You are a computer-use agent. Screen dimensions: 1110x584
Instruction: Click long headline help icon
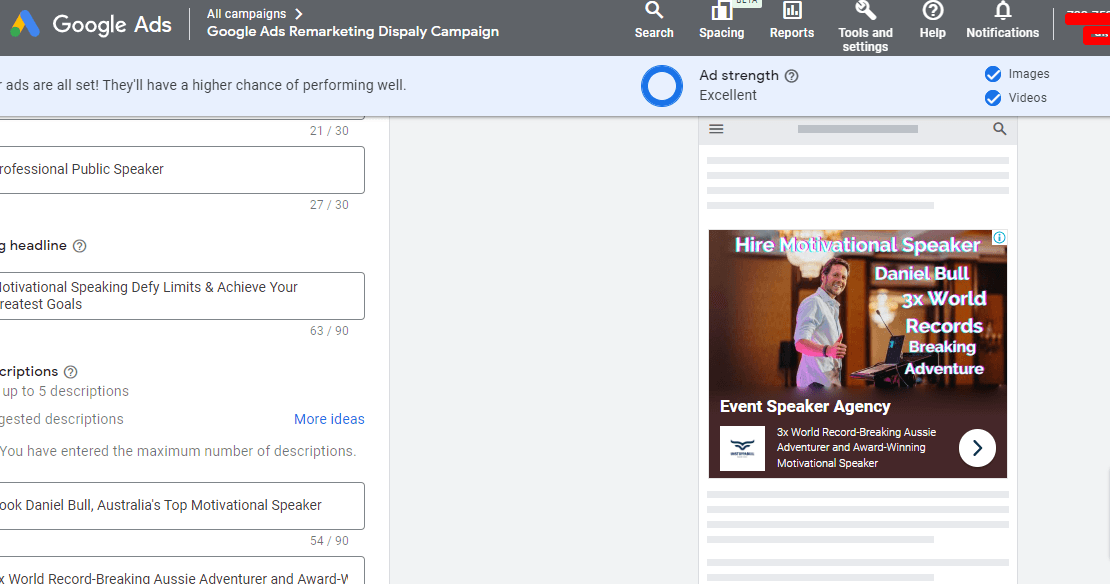[80, 246]
